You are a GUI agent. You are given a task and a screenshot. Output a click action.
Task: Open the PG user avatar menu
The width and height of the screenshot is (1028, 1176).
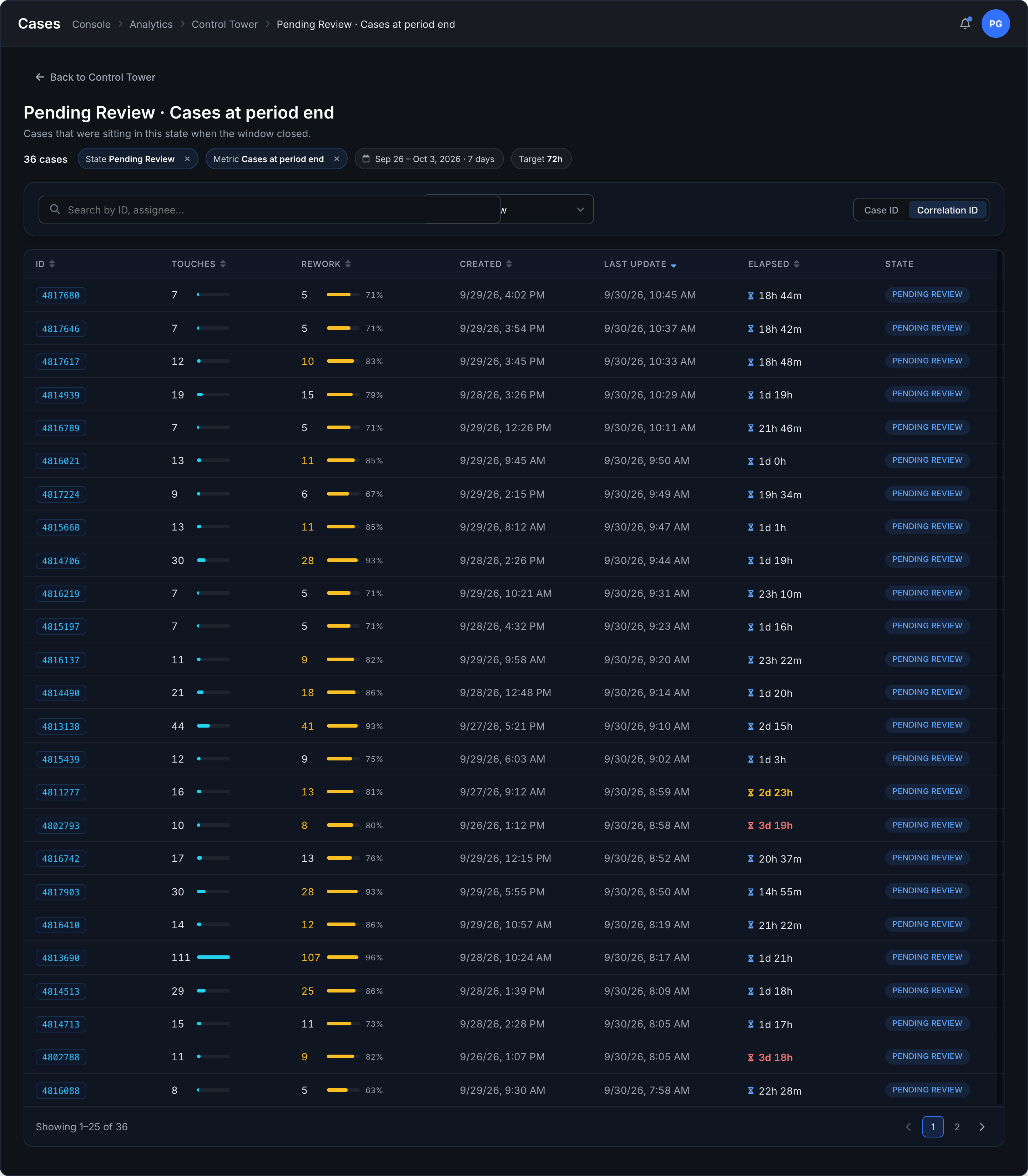point(995,24)
